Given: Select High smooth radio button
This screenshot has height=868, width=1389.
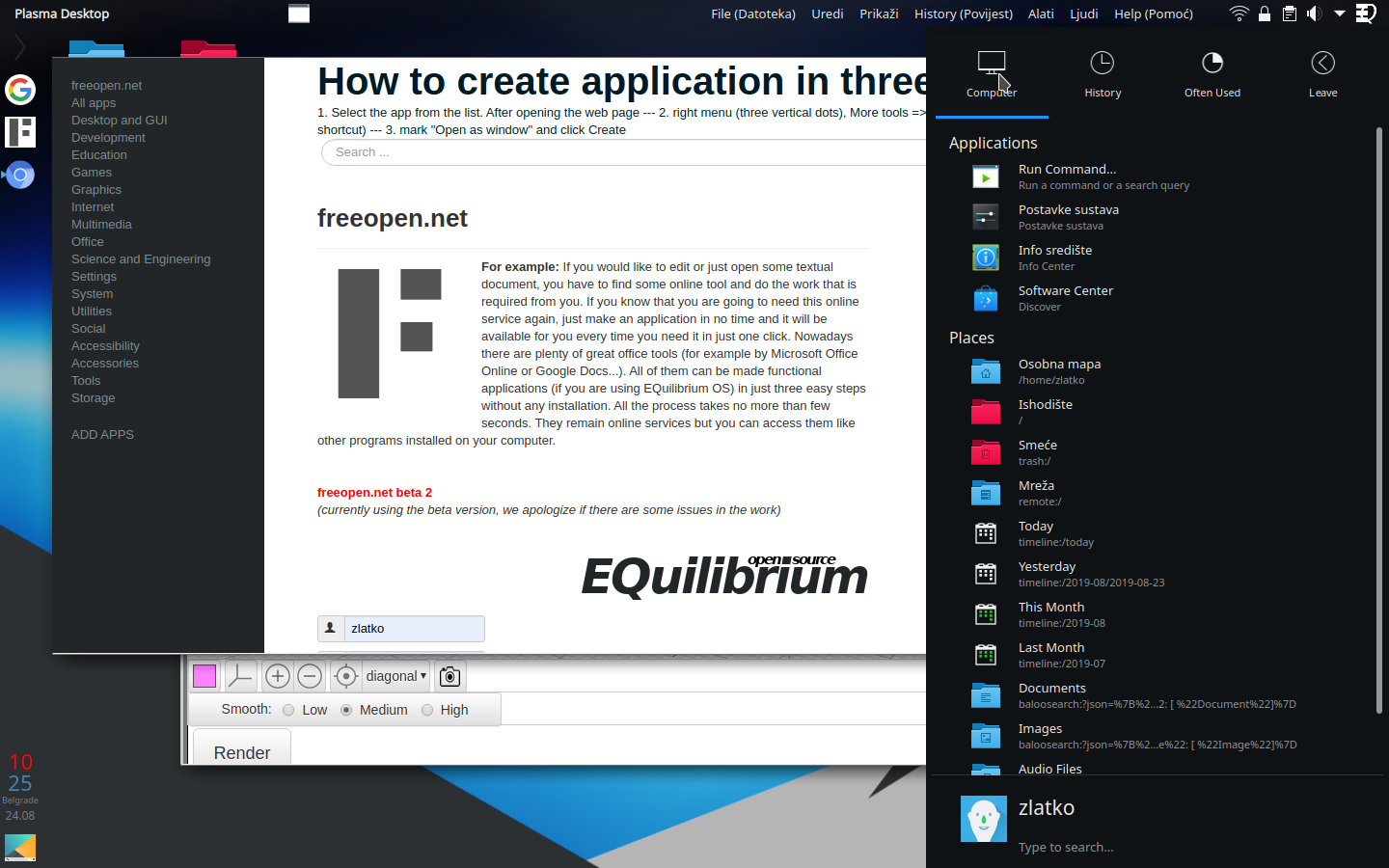Looking at the screenshot, I should [427, 710].
